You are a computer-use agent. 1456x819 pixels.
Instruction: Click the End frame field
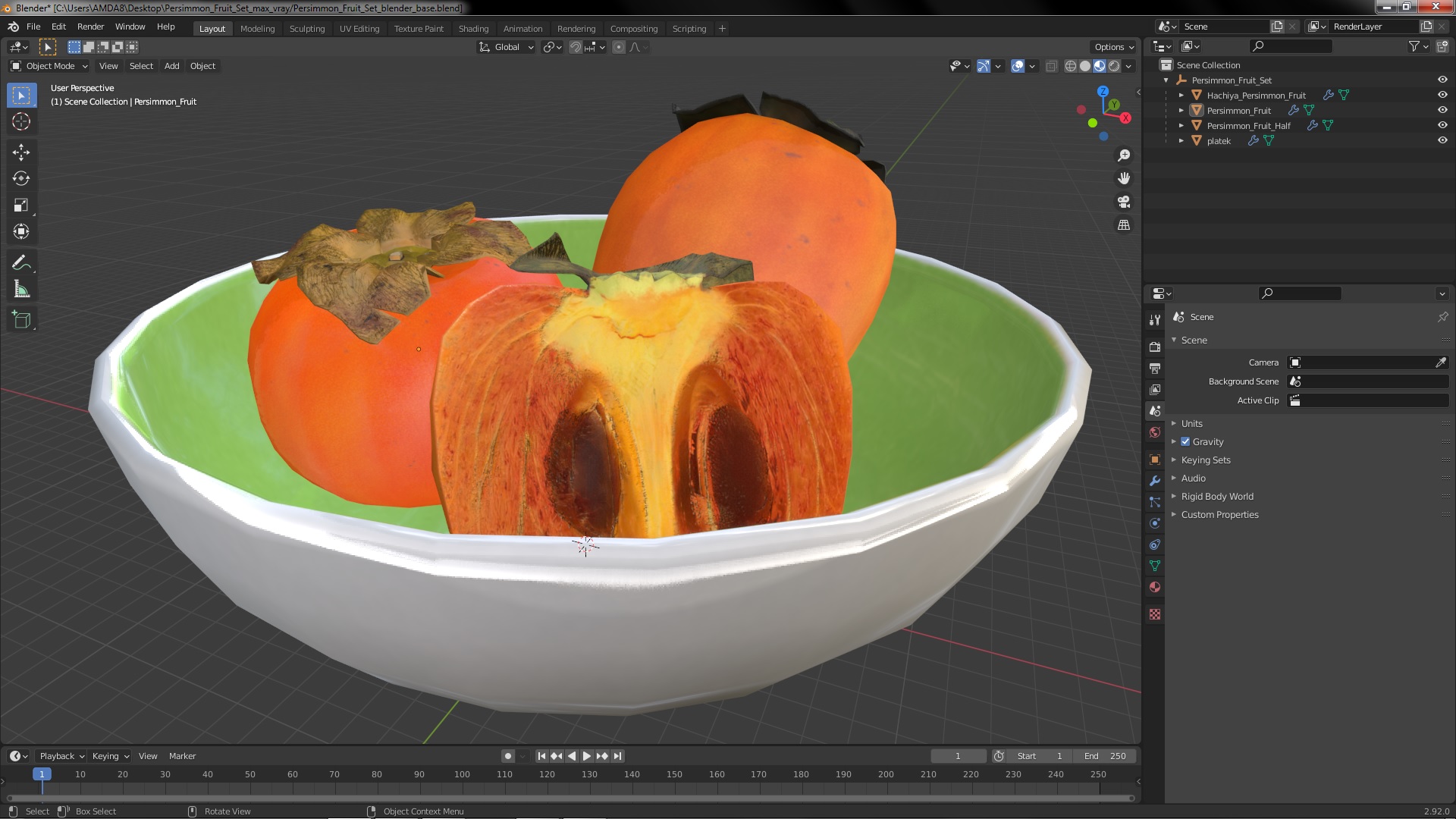(1105, 756)
